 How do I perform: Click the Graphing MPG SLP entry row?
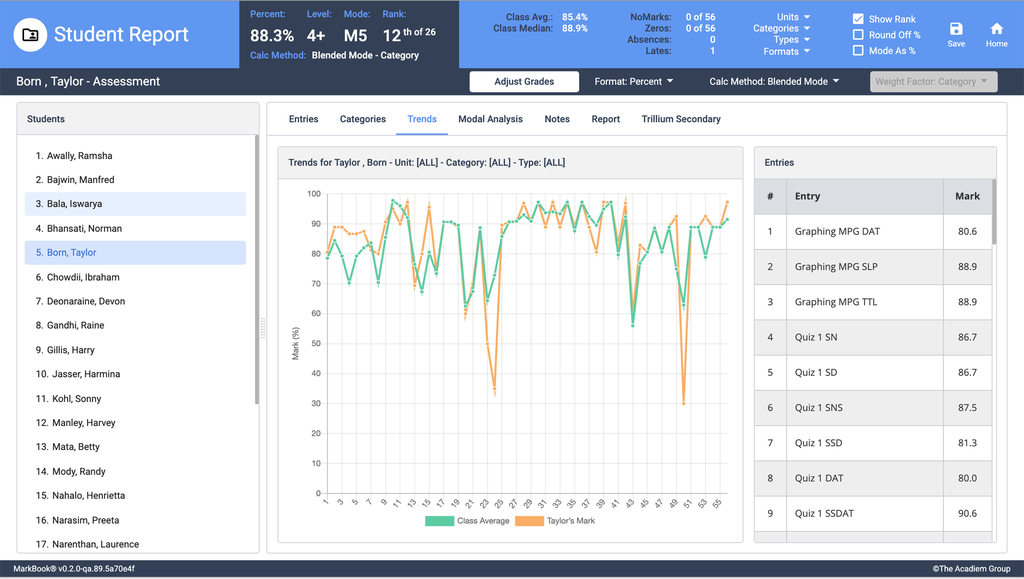pos(872,266)
